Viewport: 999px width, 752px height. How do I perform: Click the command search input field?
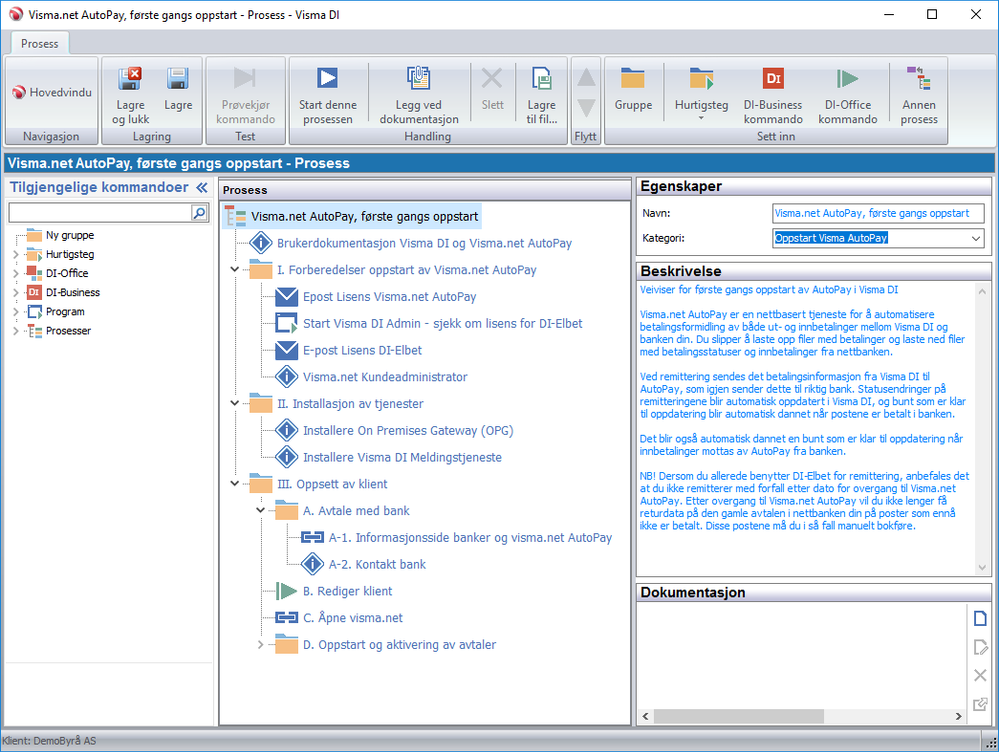[x=100, y=212]
